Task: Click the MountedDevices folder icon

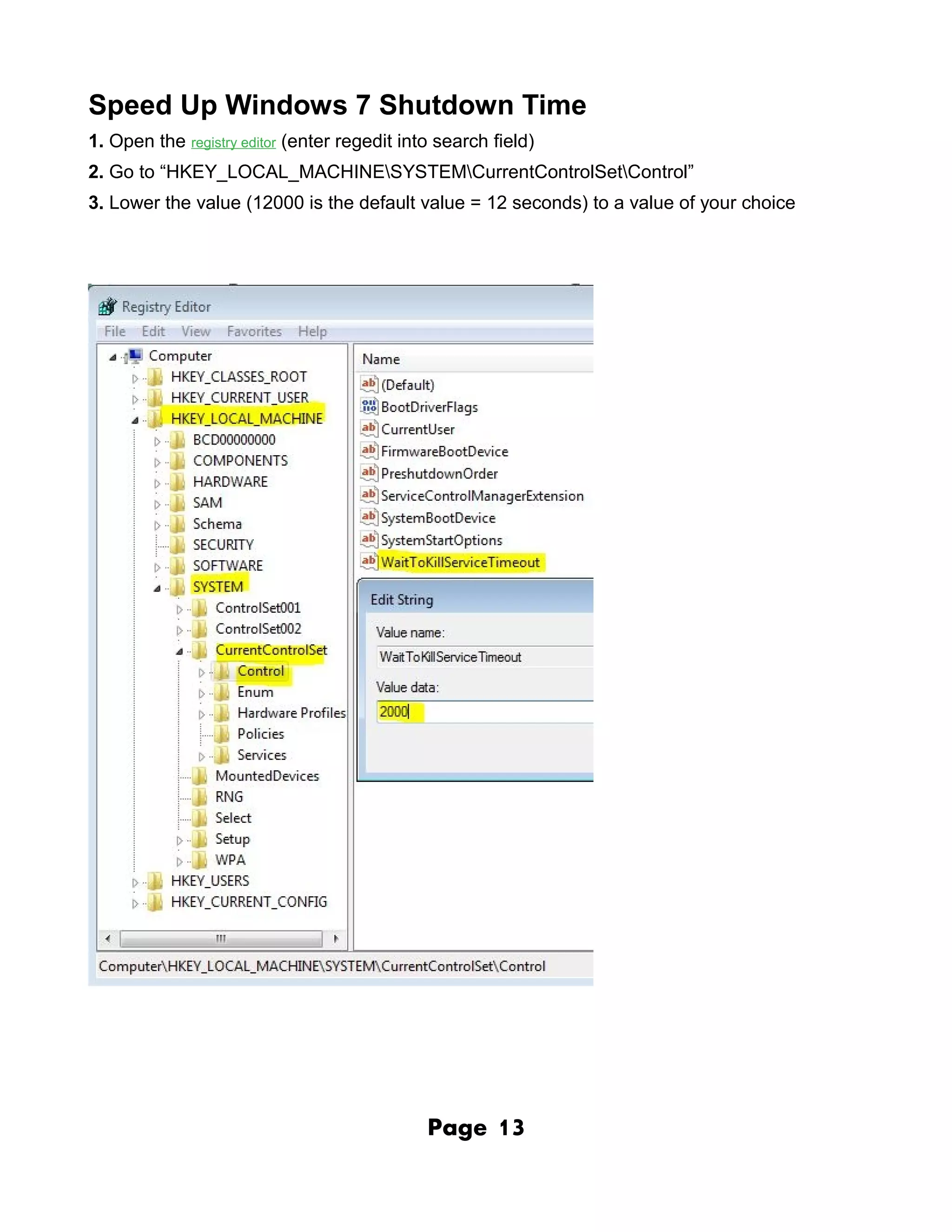Action: pyautogui.click(x=199, y=775)
